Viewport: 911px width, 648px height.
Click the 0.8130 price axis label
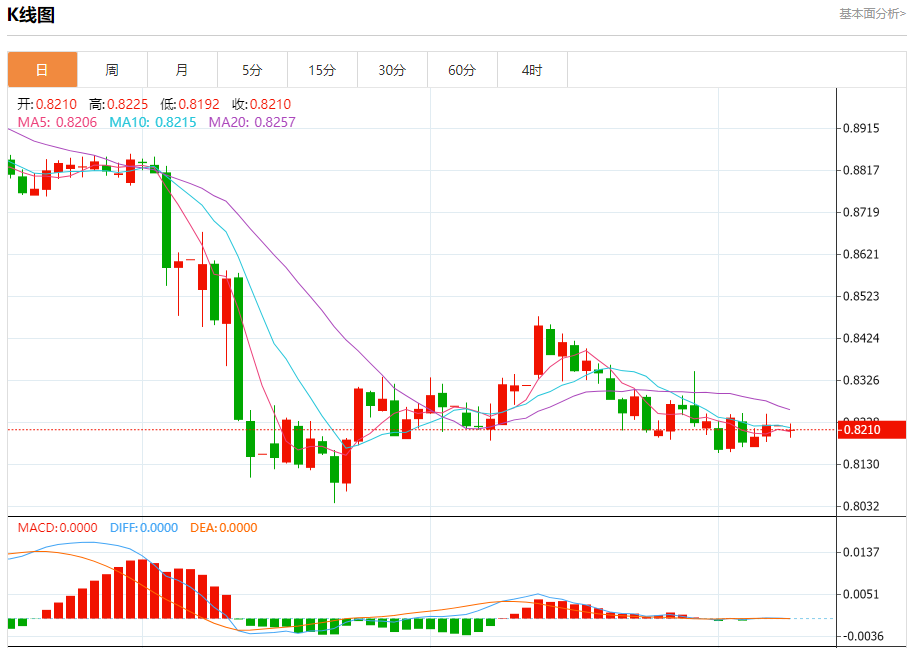tap(861, 464)
